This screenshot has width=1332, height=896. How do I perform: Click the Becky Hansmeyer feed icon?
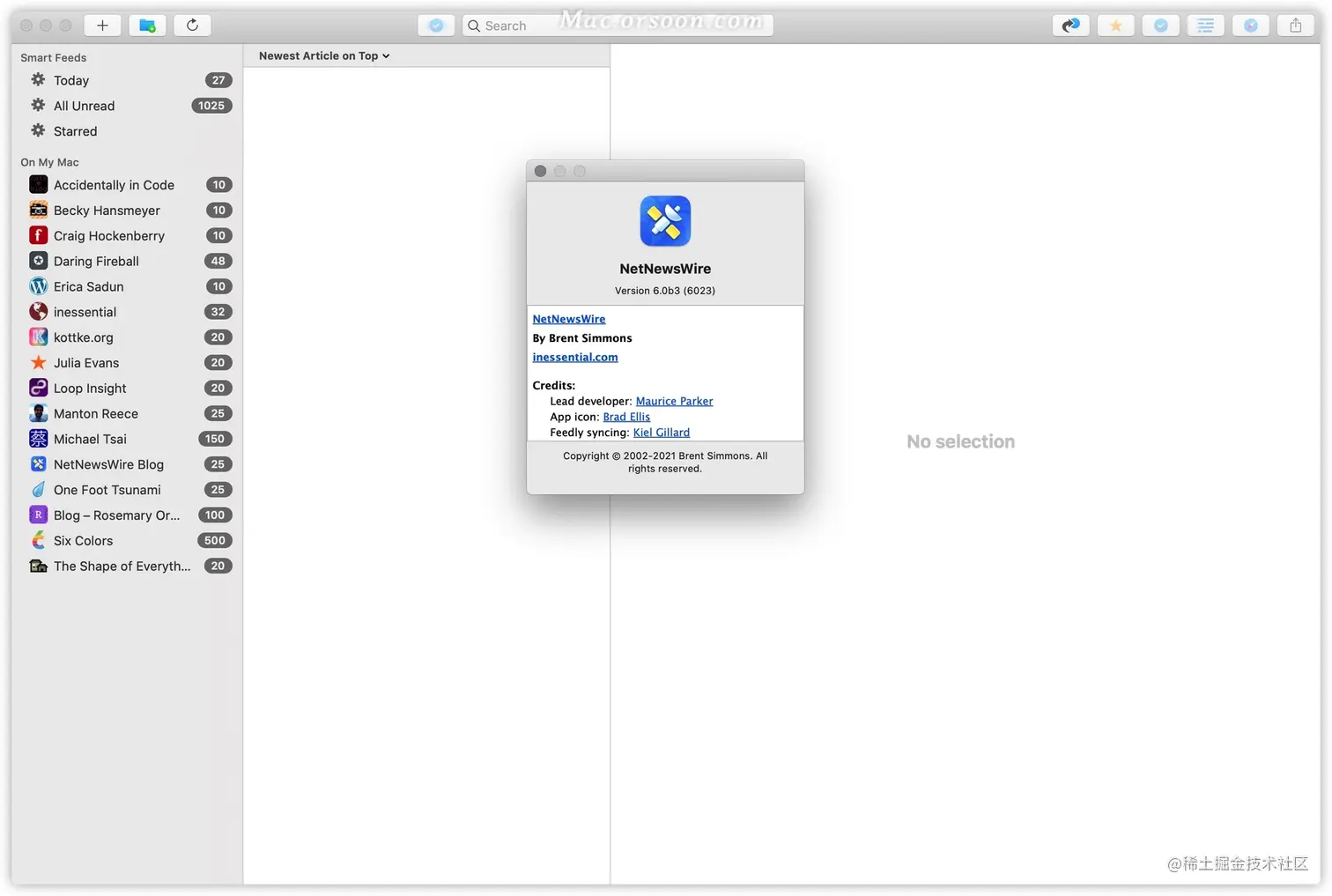(39, 210)
